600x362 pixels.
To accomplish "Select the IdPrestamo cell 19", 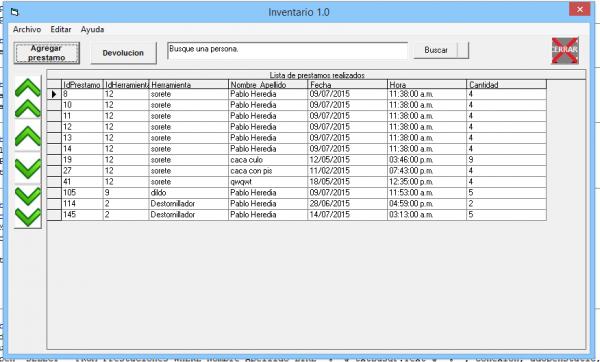I will coord(82,160).
